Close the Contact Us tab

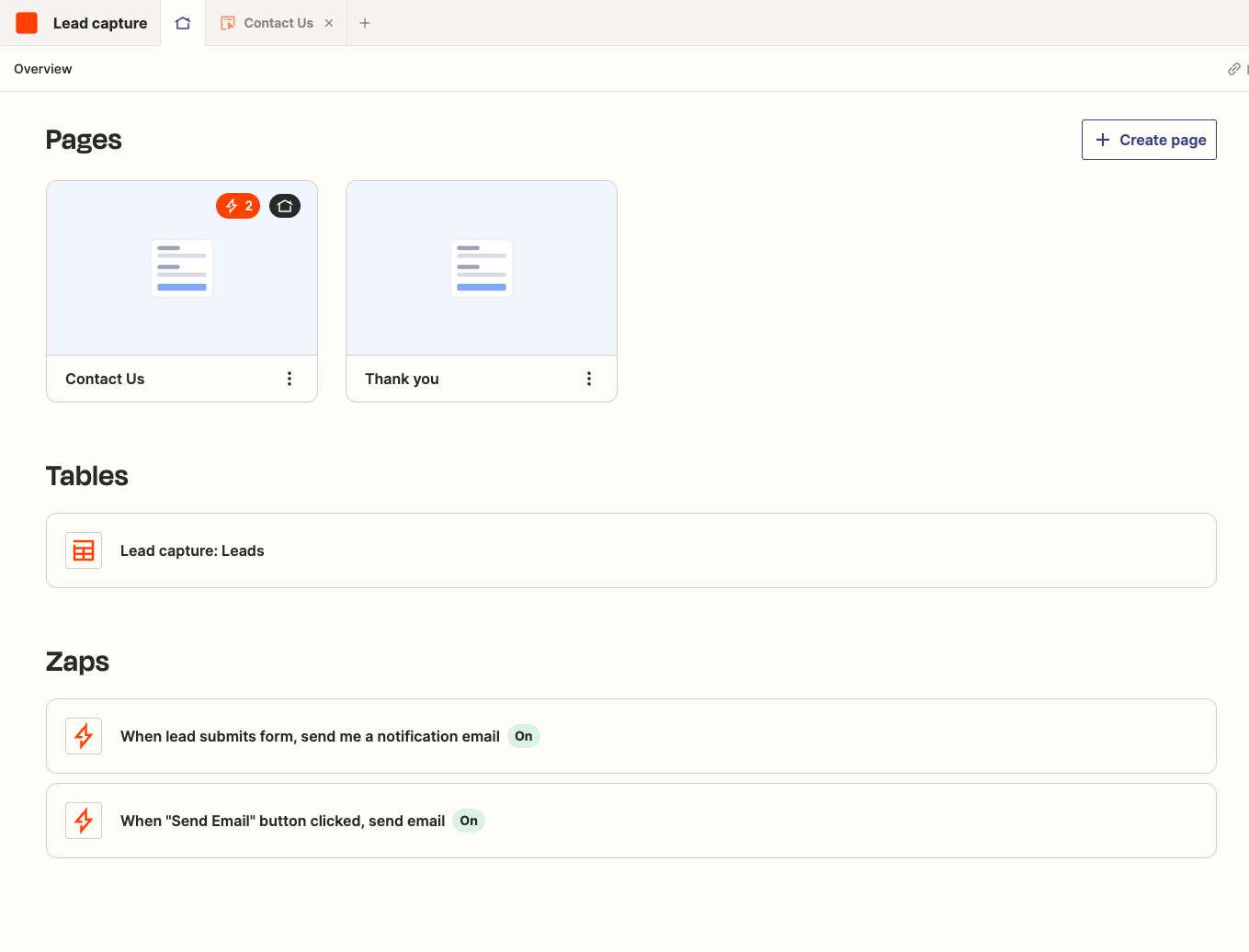click(329, 23)
